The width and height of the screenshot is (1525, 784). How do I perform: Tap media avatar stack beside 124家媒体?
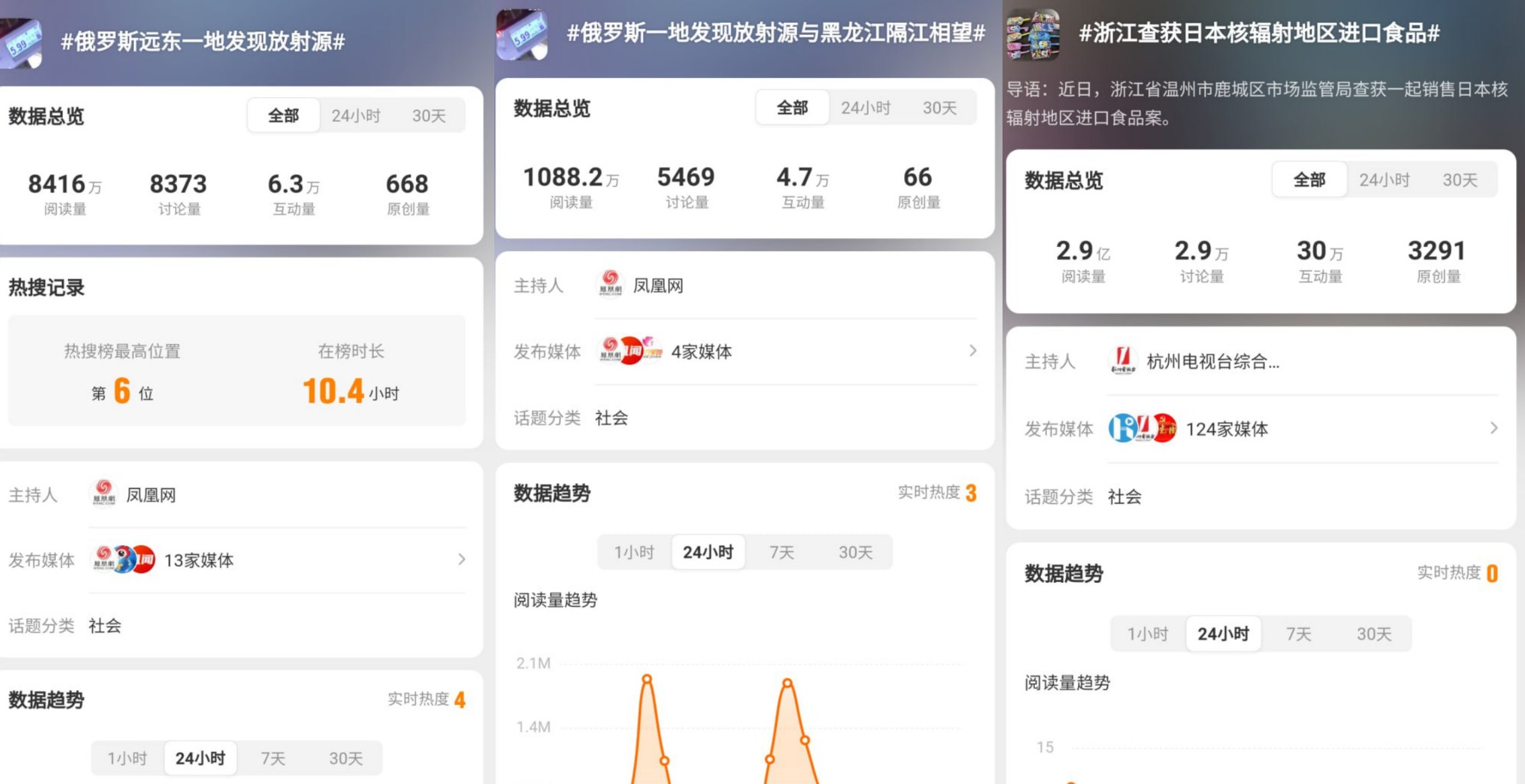(x=1143, y=428)
